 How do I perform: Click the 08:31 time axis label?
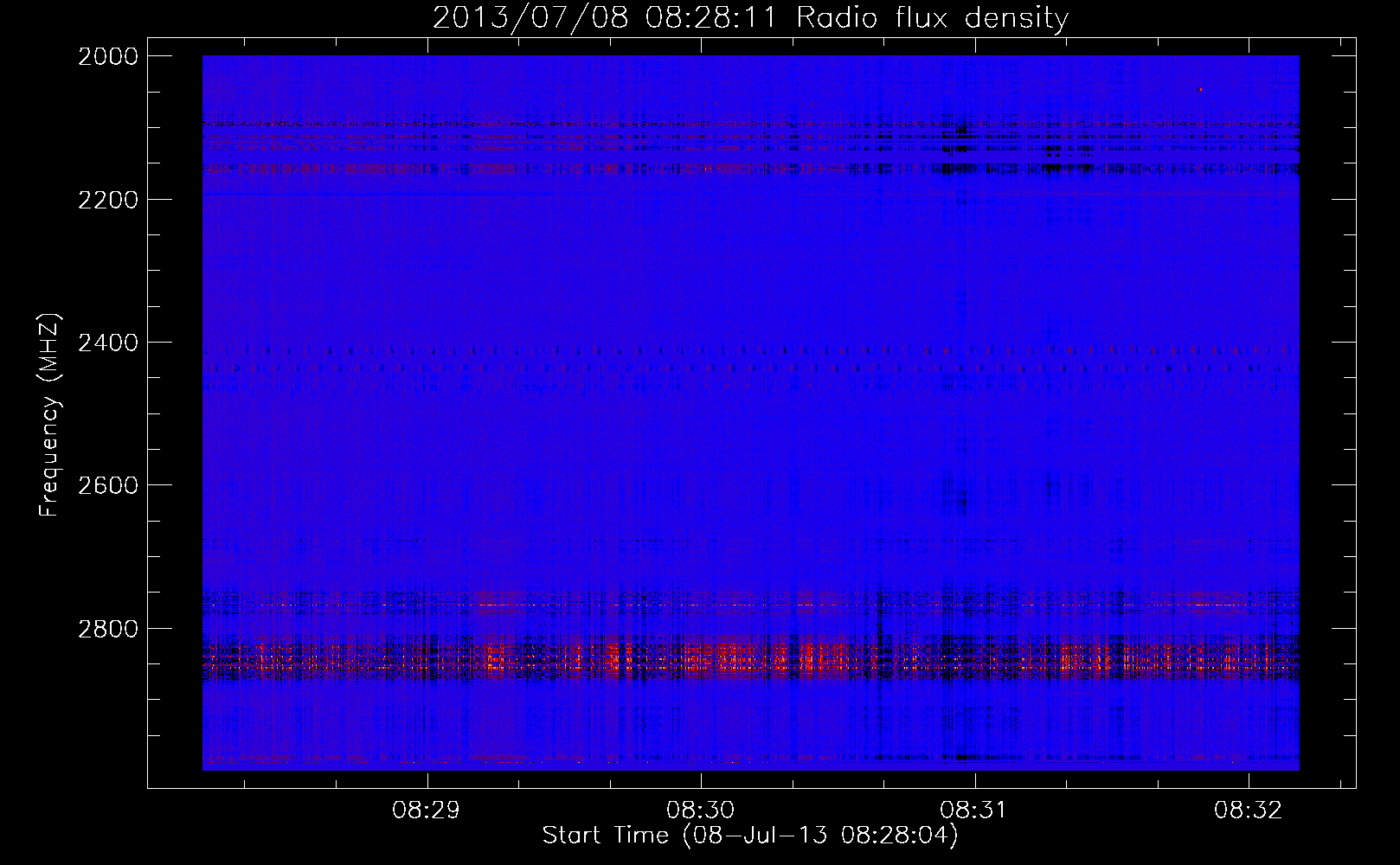[x=974, y=811]
